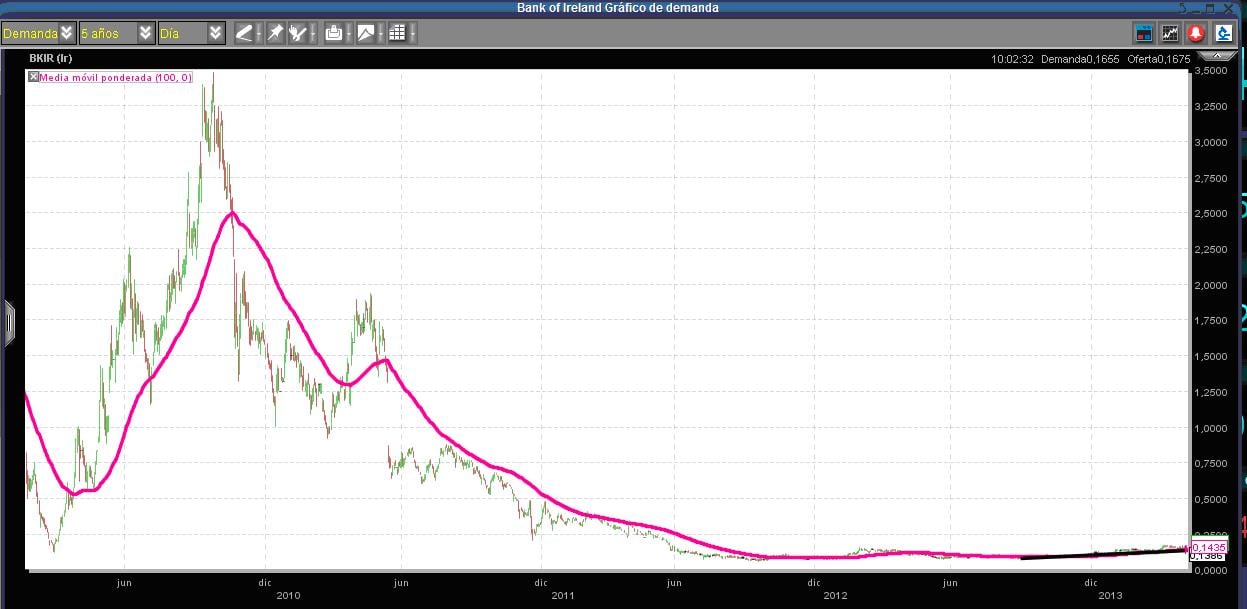Remove the Media móvil ponderada indicator
This screenshot has height=609, width=1247.
point(33,76)
